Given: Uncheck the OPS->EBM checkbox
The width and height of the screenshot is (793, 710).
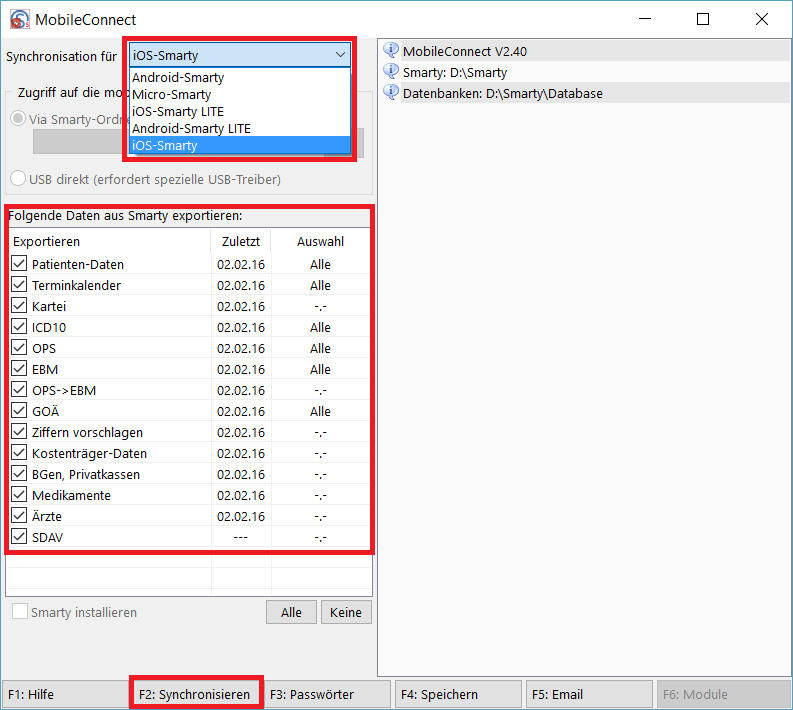Looking at the screenshot, I should pyautogui.click(x=19, y=389).
